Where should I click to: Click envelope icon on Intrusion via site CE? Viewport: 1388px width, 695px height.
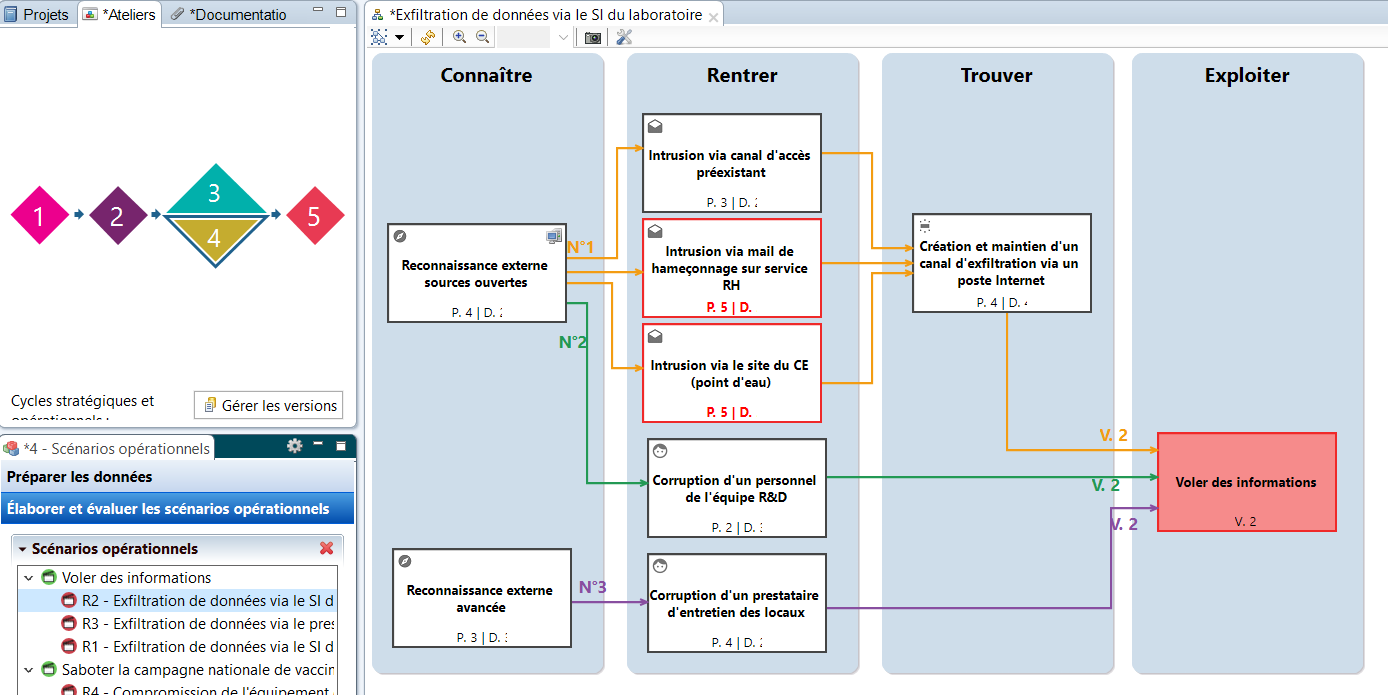(655, 336)
